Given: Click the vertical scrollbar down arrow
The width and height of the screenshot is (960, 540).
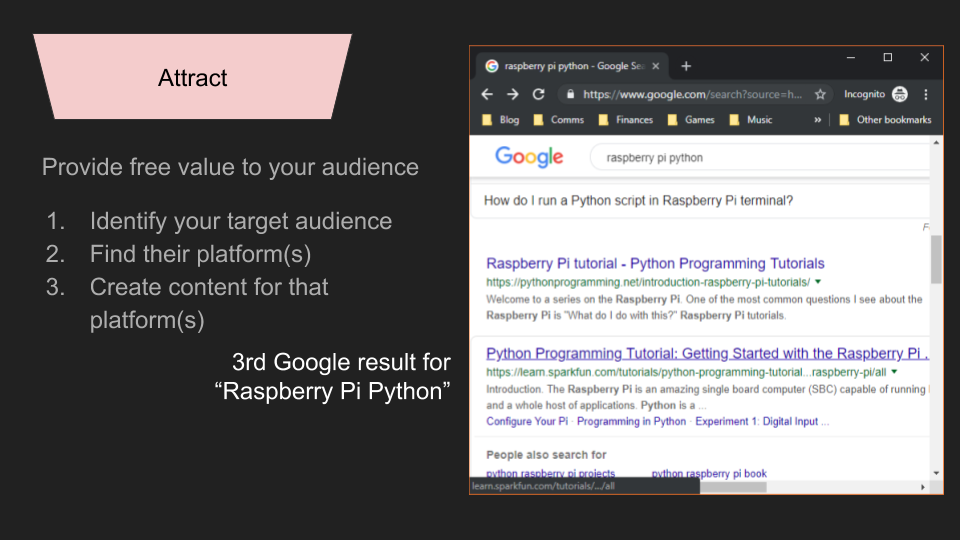Looking at the screenshot, I should 936,473.
